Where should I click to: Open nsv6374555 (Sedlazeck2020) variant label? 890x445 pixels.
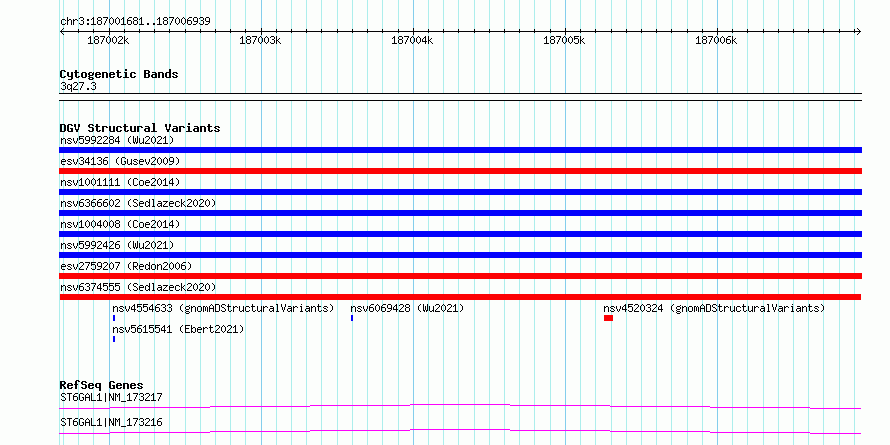(138, 287)
